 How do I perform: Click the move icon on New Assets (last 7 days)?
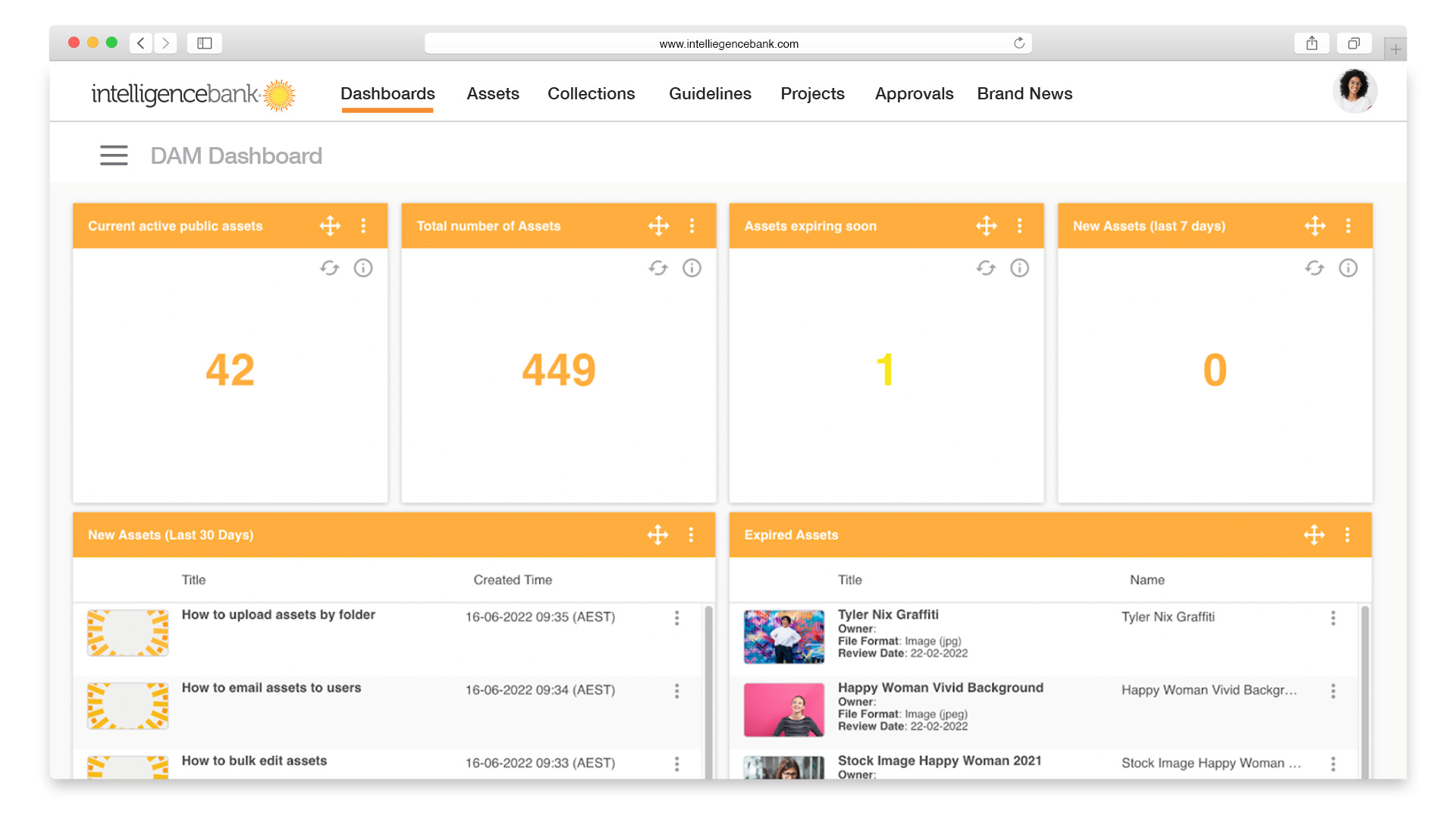[x=1315, y=225]
